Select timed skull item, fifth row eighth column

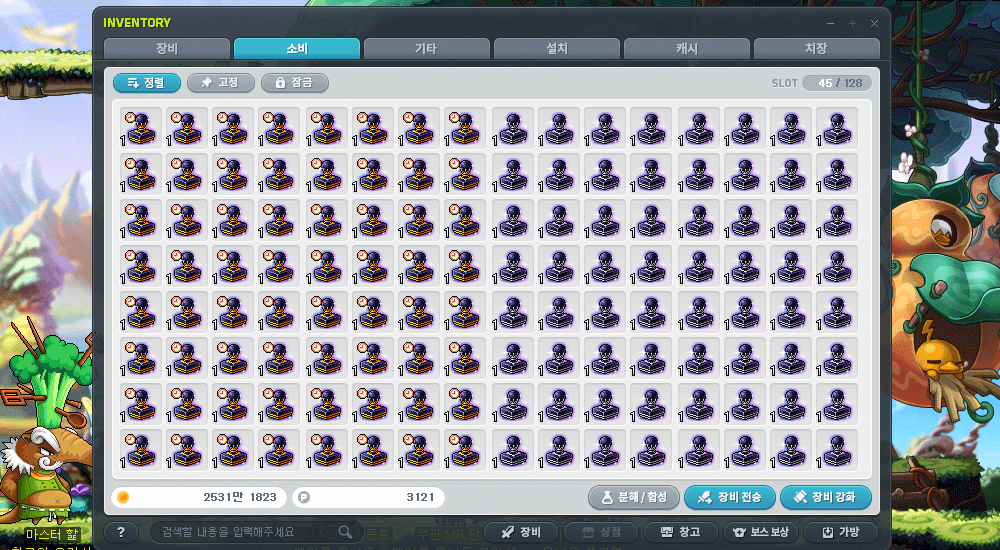click(466, 312)
